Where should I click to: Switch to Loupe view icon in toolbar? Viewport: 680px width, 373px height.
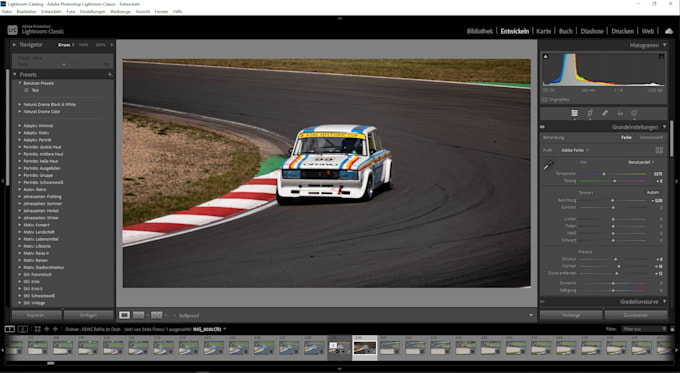124,315
